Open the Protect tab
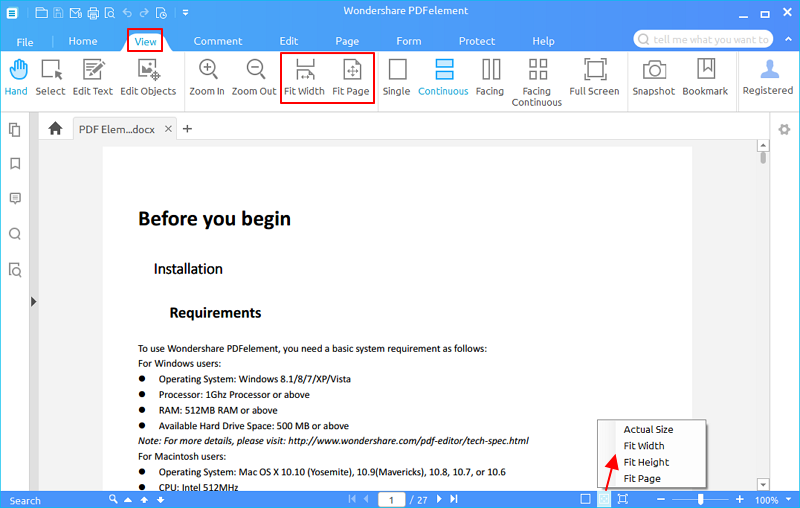Viewport: 800px width, 508px height. coord(477,41)
